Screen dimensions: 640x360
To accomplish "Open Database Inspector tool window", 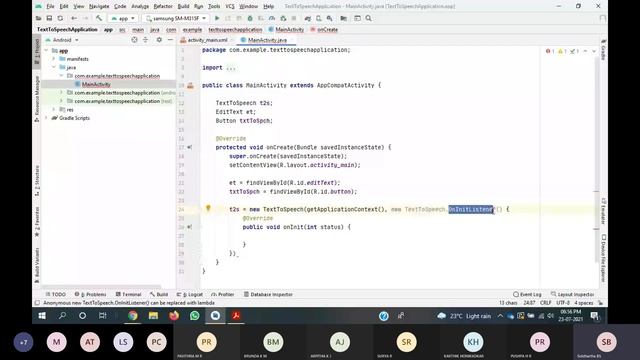I will pos(268,294).
